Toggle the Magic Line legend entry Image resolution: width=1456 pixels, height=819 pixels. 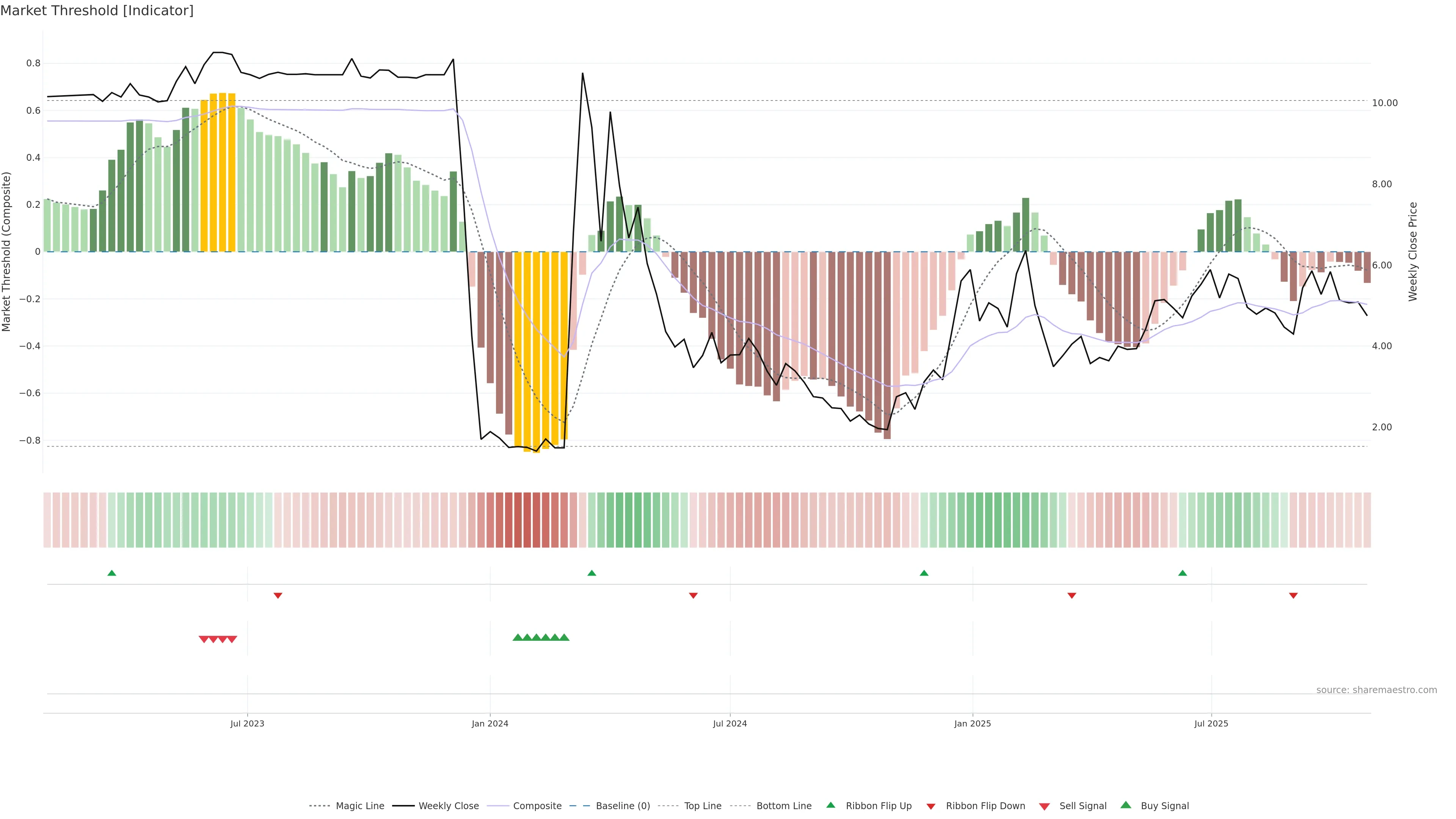tap(359, 806)
